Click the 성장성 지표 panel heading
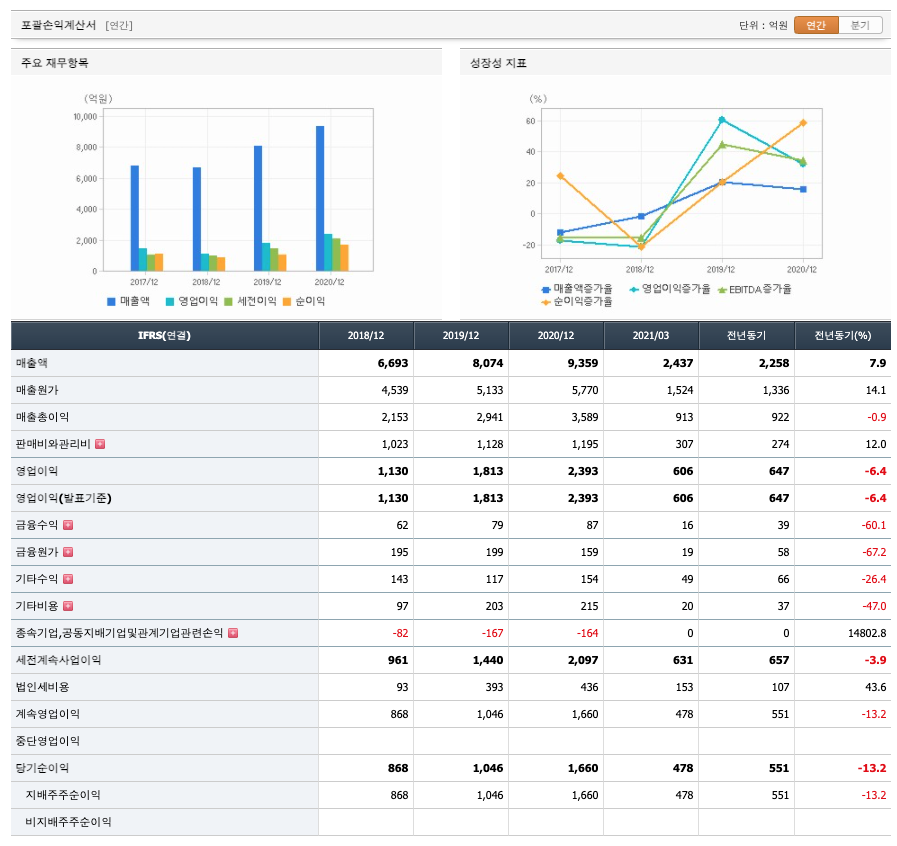 click(x=498, y=63)
